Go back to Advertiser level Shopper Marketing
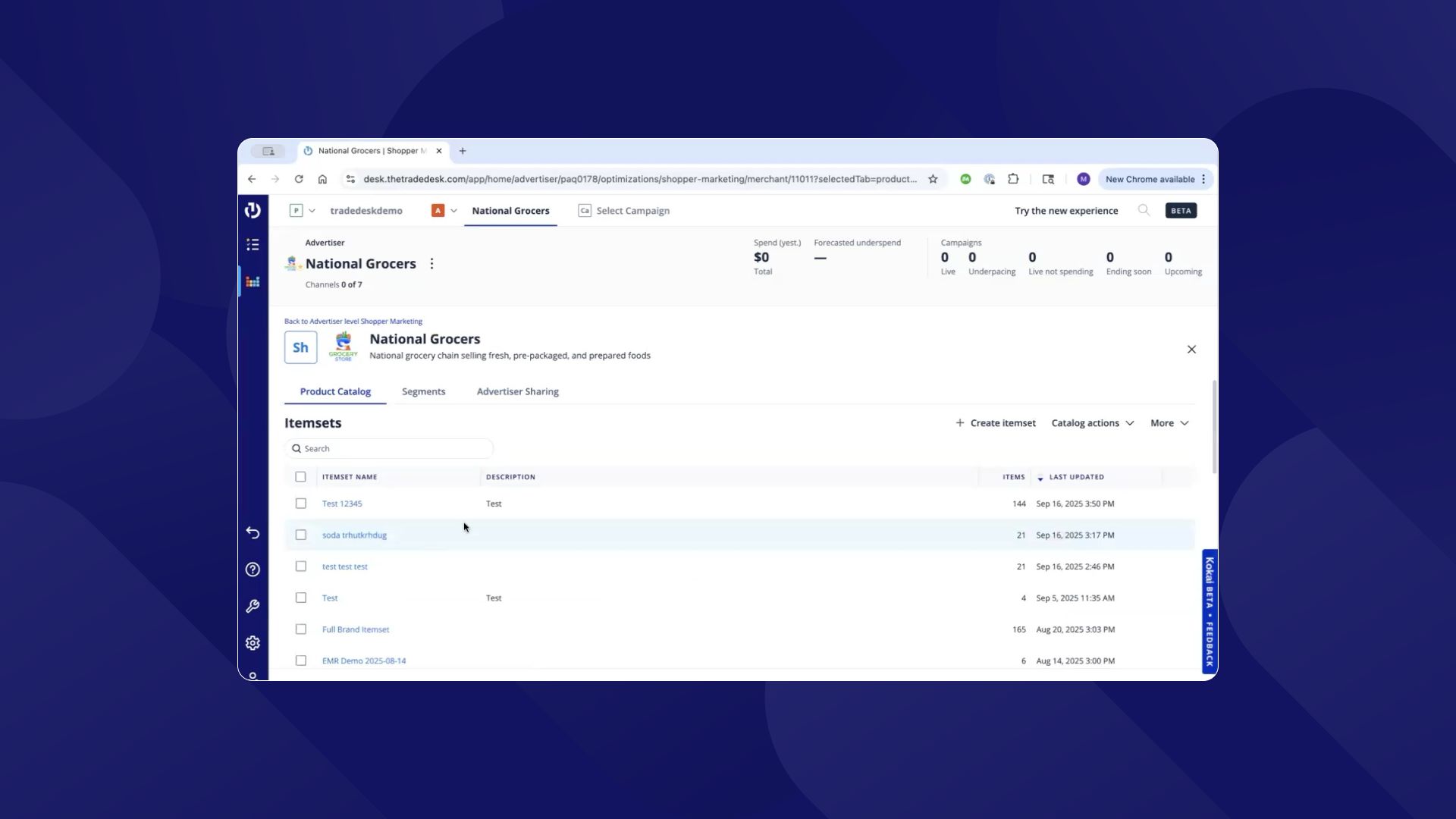Screen dimensions: 1456x819 pyautogui.click(x=353, y=322)
